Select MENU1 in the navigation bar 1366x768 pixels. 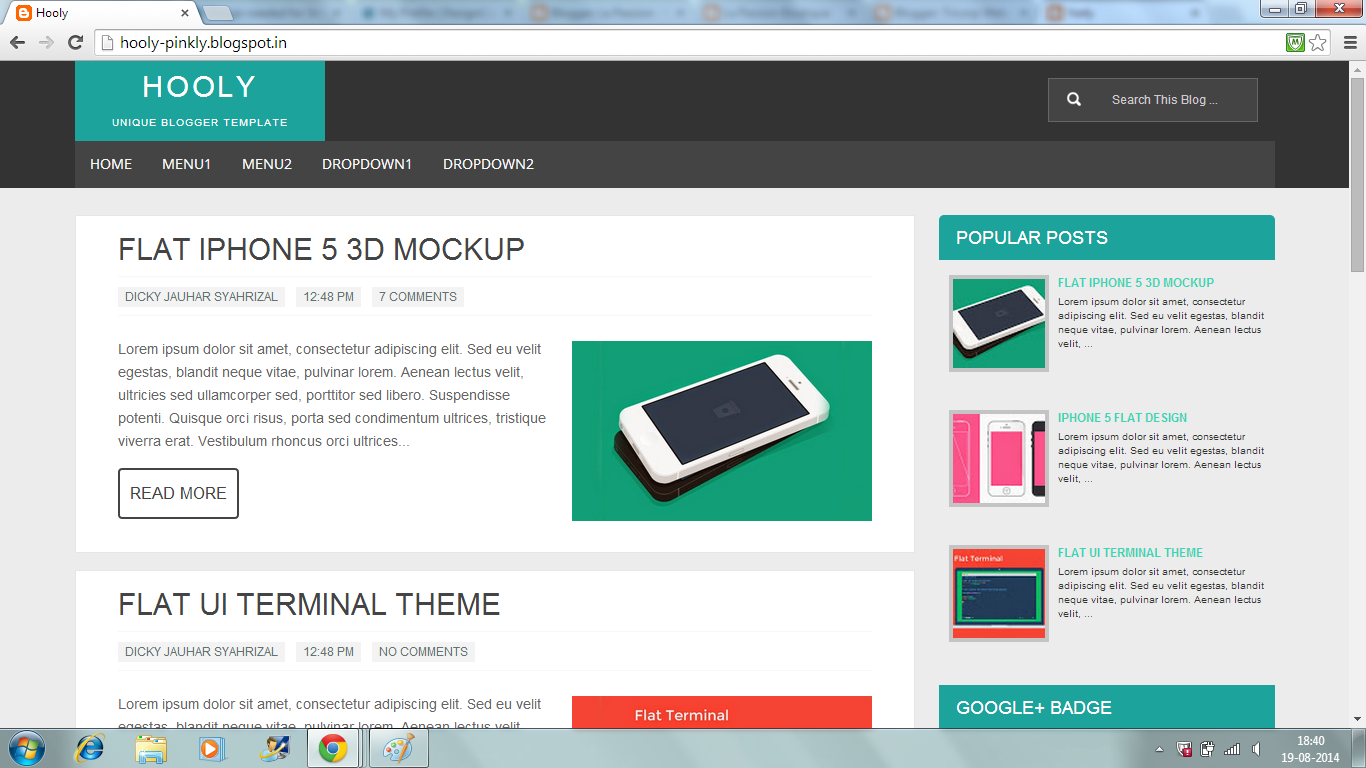pyautogui.click(x=186, y=164)
